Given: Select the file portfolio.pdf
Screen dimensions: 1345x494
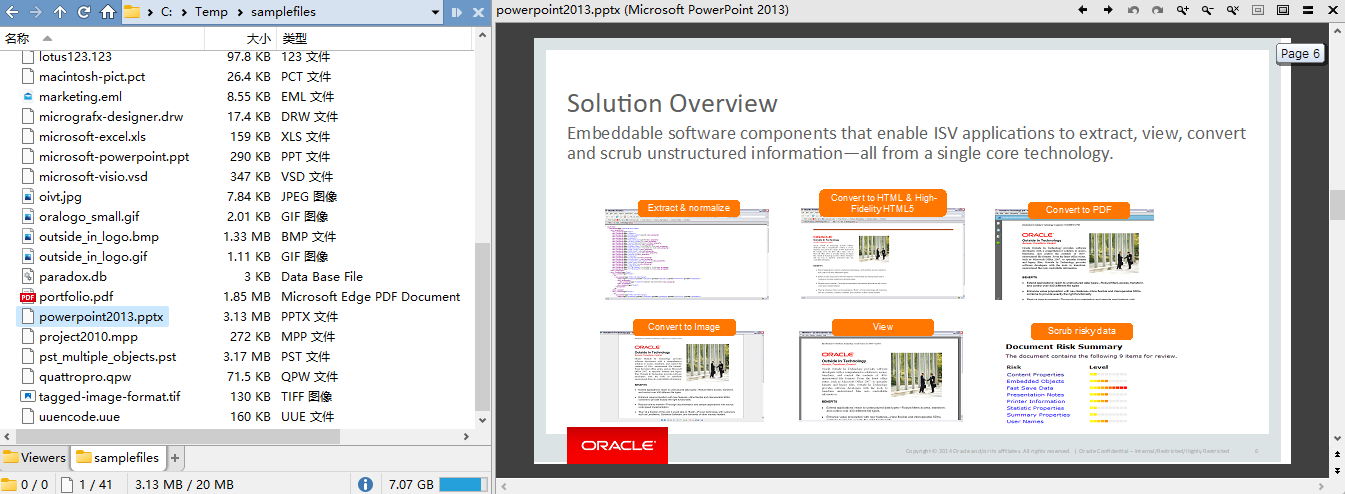Looking at the screenshot, I should pos(76,297).
